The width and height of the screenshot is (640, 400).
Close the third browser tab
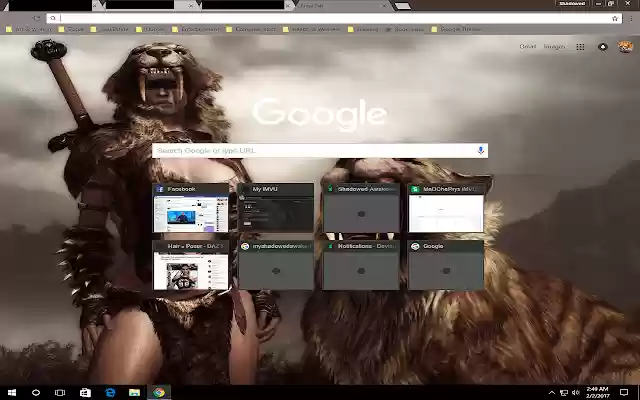288,6
